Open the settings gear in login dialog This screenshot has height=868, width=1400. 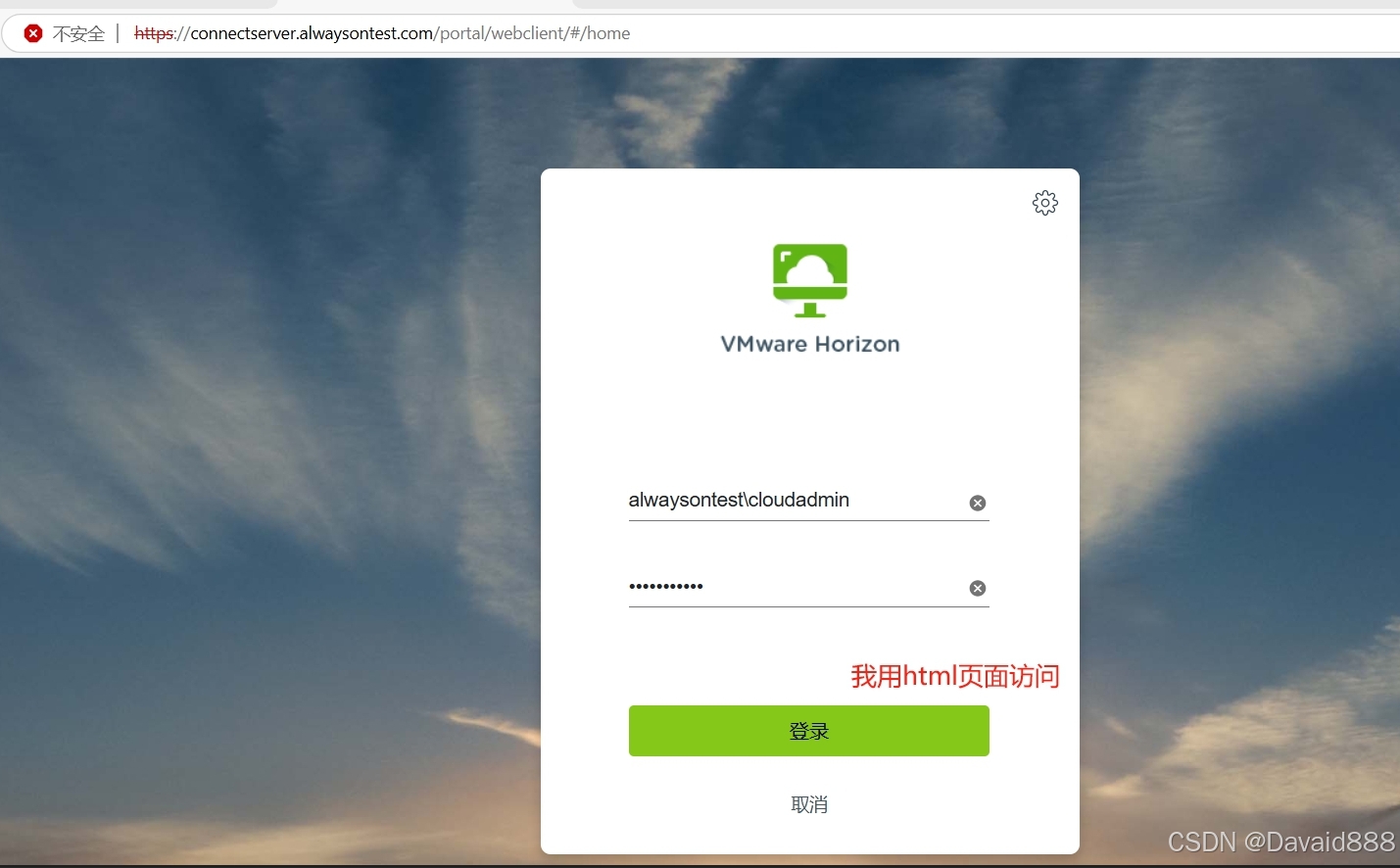tap(1045, 203)
